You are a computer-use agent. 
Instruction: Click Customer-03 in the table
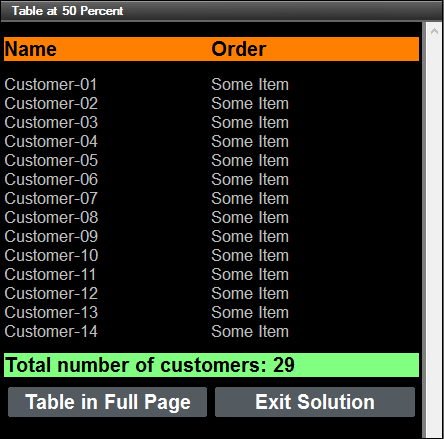click(x=51, y=122)
